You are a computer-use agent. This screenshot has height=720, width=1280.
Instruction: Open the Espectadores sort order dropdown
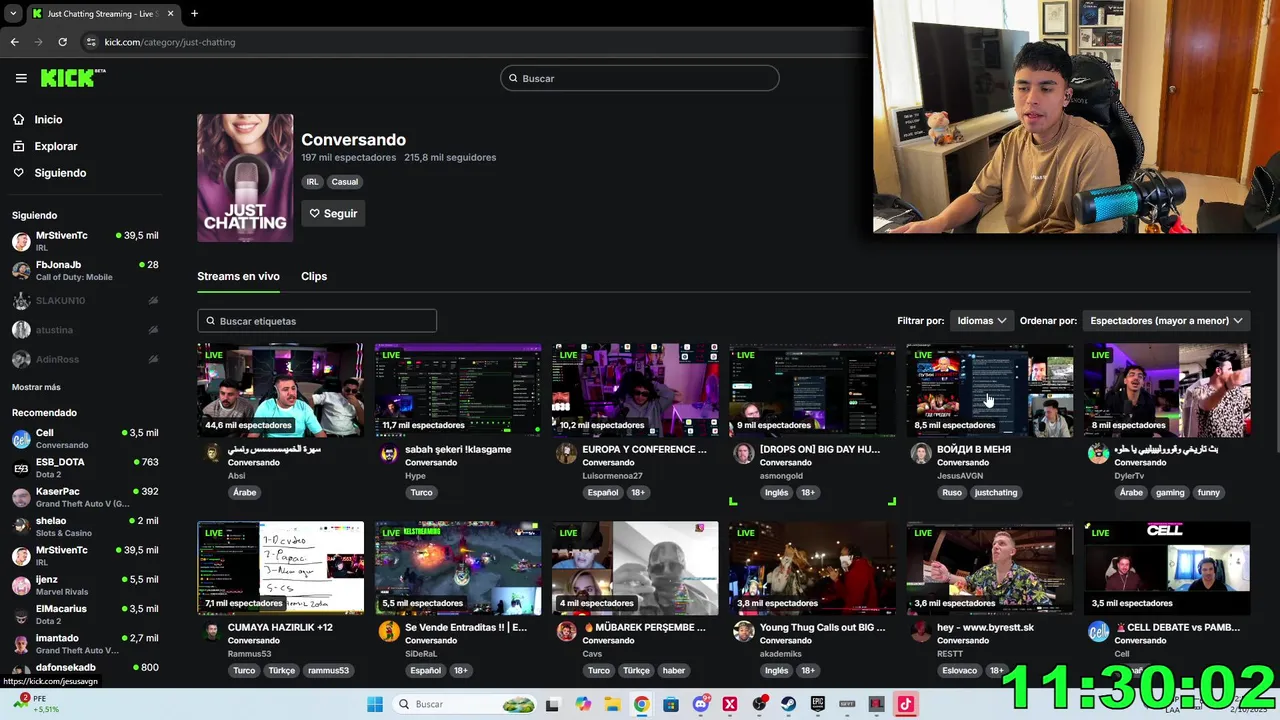point(1166,321)
